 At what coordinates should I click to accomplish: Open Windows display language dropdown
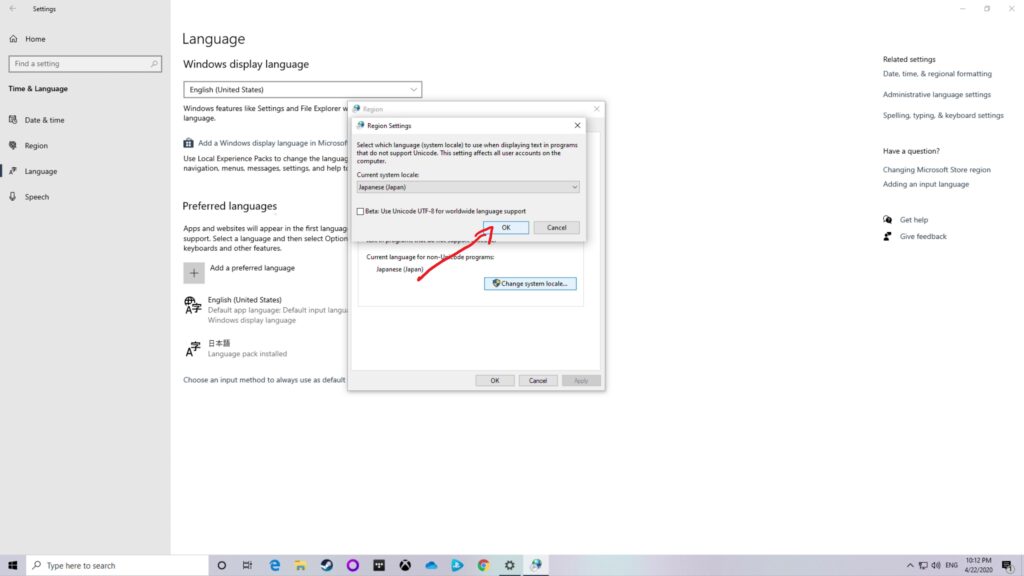pyautogui.click(x=302, y=90)
